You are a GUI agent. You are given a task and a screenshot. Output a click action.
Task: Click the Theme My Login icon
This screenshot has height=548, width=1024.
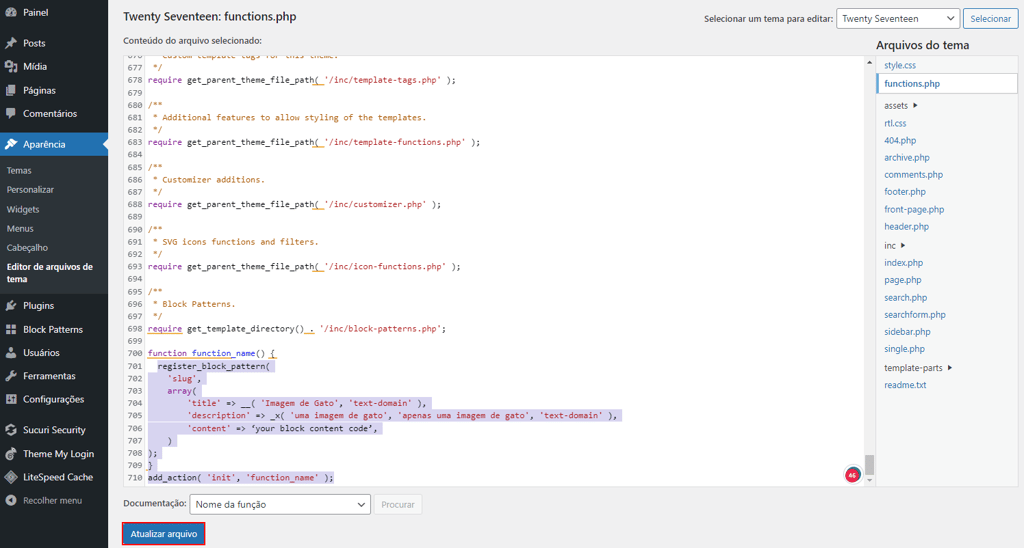click(11, 454)
